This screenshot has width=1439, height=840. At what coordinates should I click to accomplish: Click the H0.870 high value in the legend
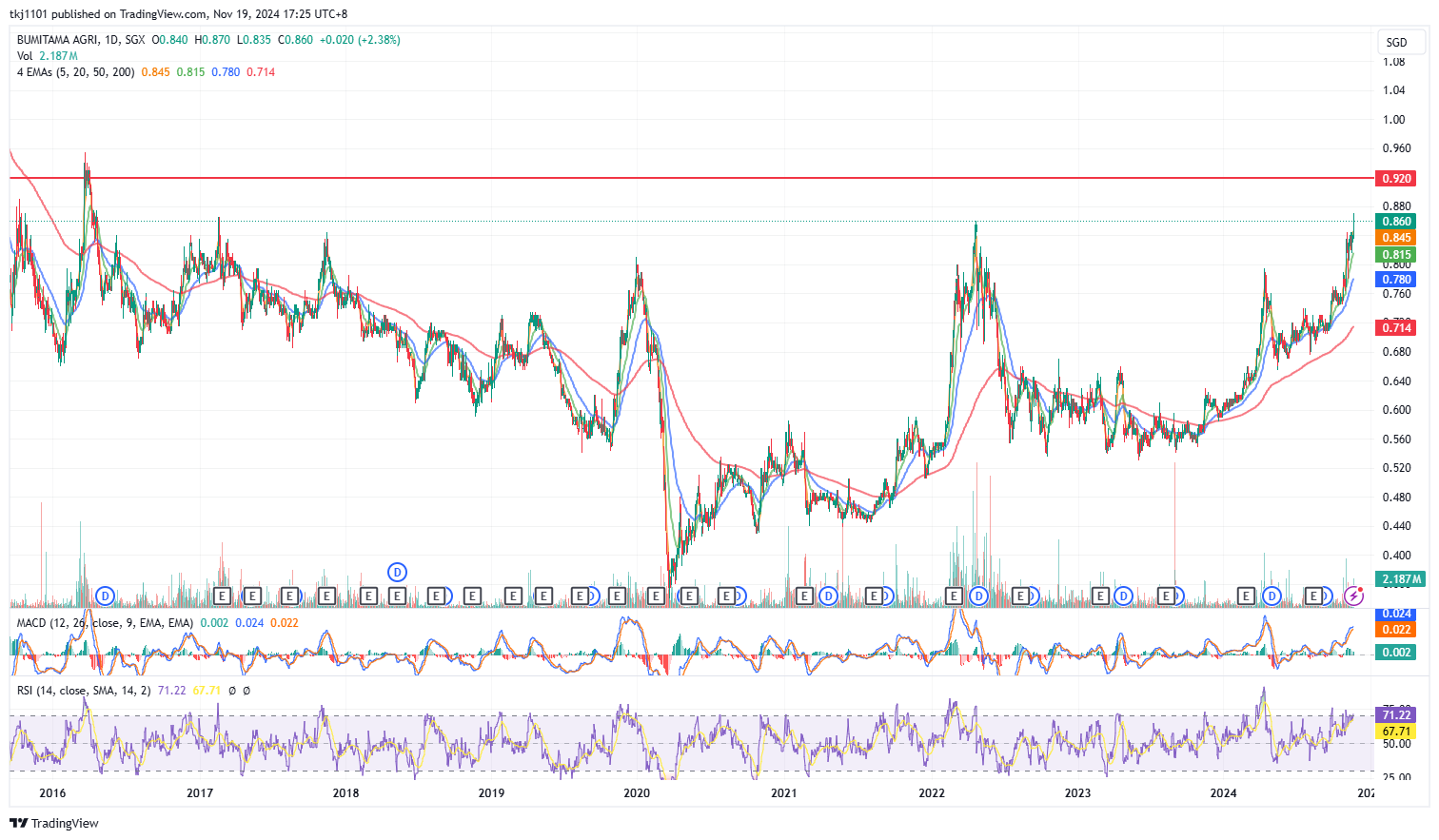pyautogui.click(x=212, y=40)
